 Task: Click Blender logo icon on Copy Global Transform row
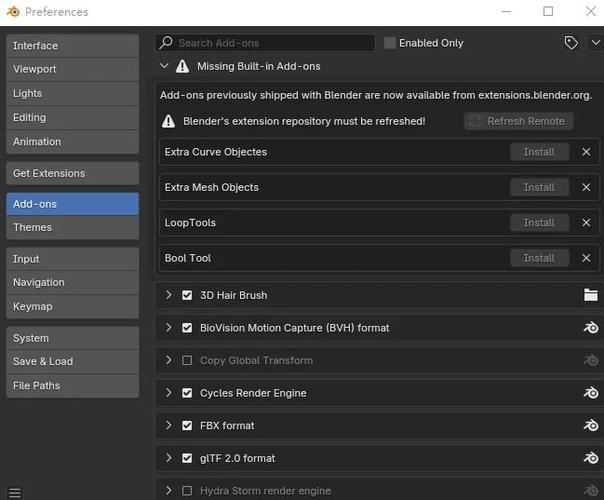click(x=591, y=361)
